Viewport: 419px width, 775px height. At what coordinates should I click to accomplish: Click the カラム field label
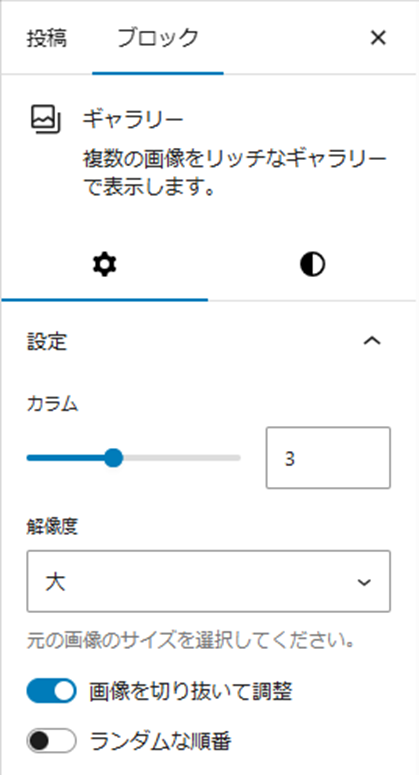click(x=52, y=404)
